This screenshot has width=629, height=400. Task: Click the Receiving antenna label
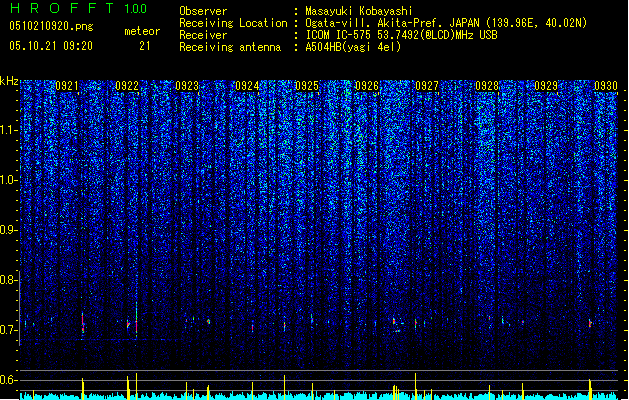click(x=230, y=47)
